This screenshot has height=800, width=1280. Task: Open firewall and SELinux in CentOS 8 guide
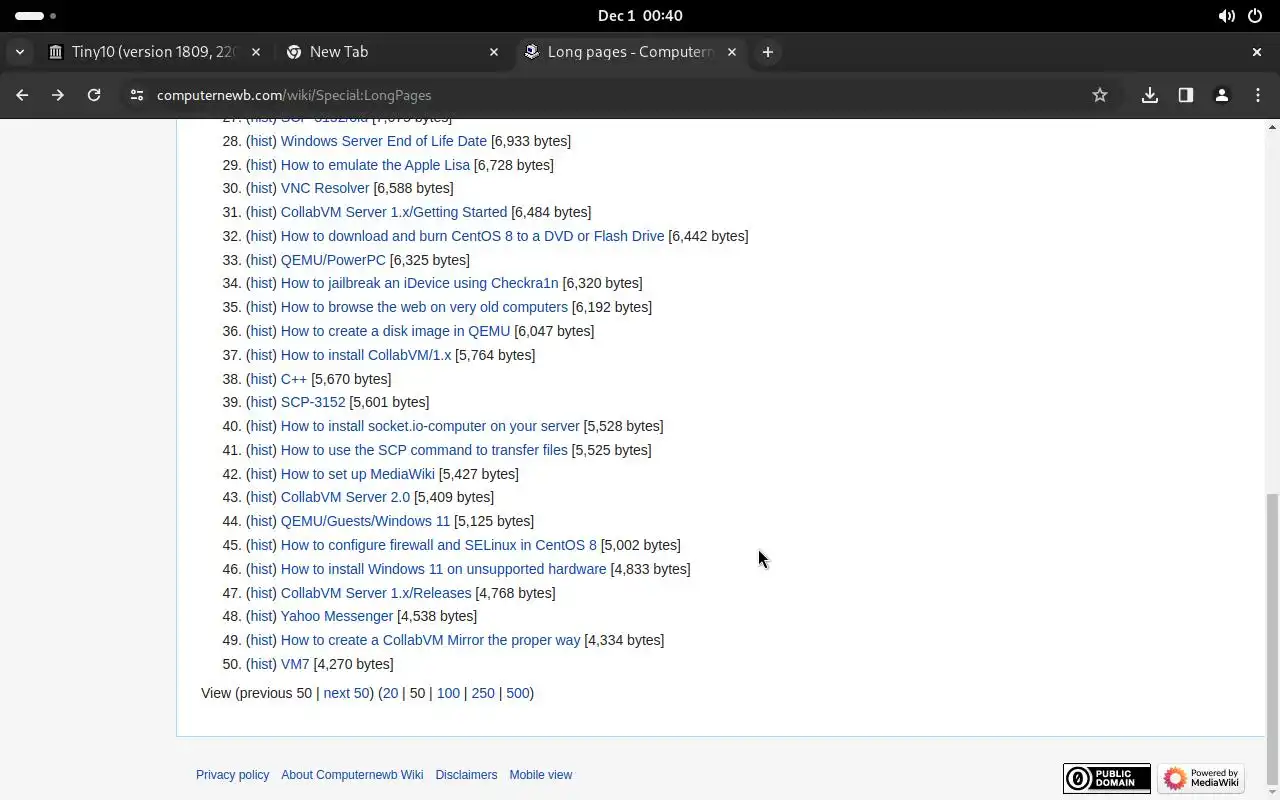point(439,545)
